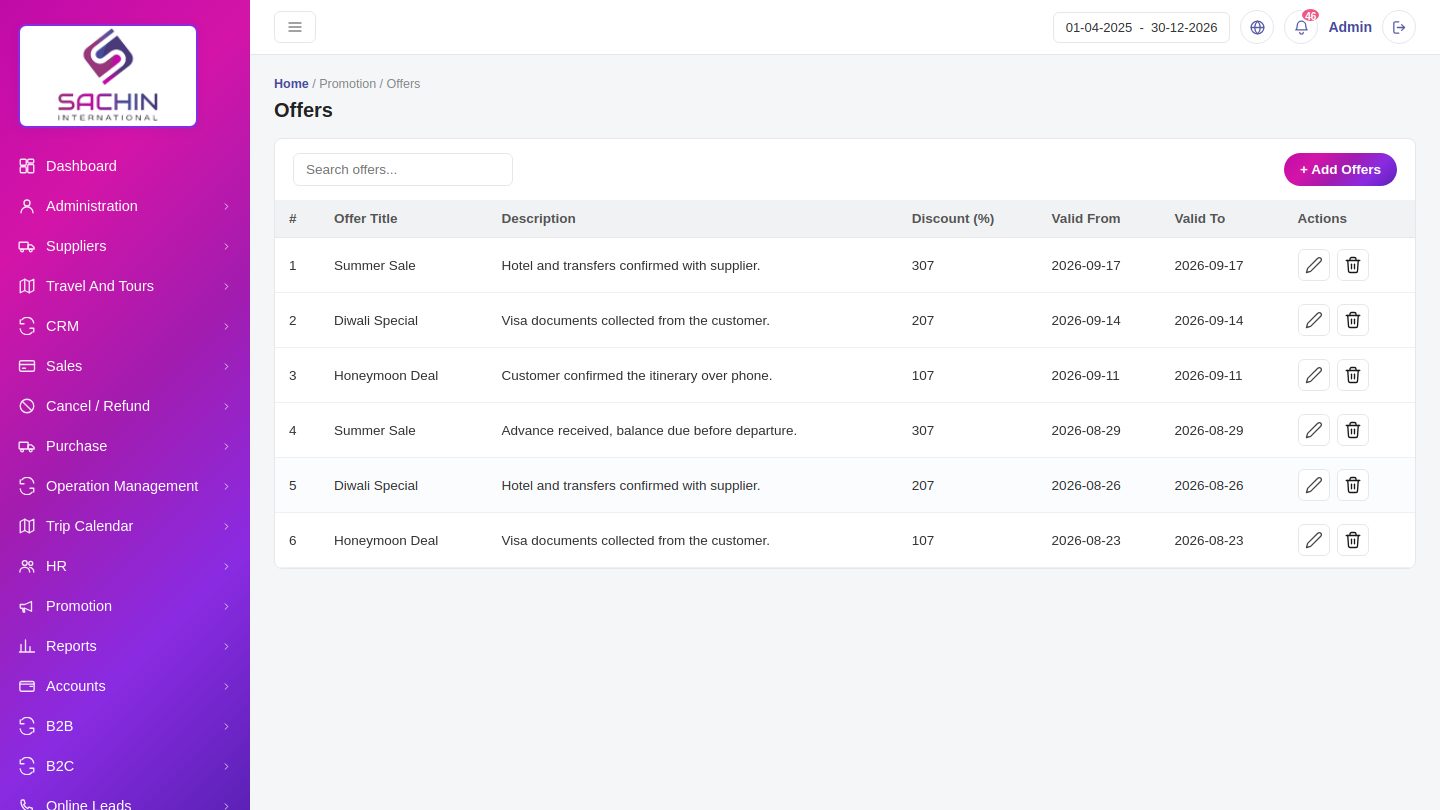Expand the Suppliers sidebar menu
The image size is (1440, 810).
125,246
